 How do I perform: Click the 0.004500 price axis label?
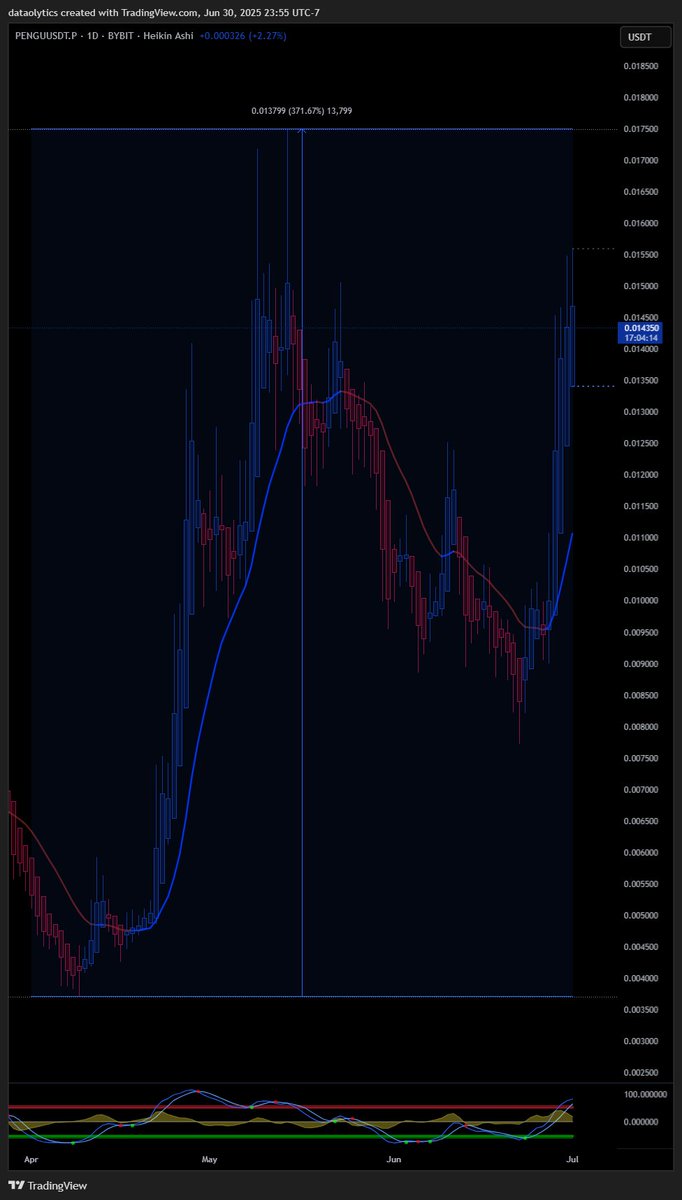[x=641, y=947]
